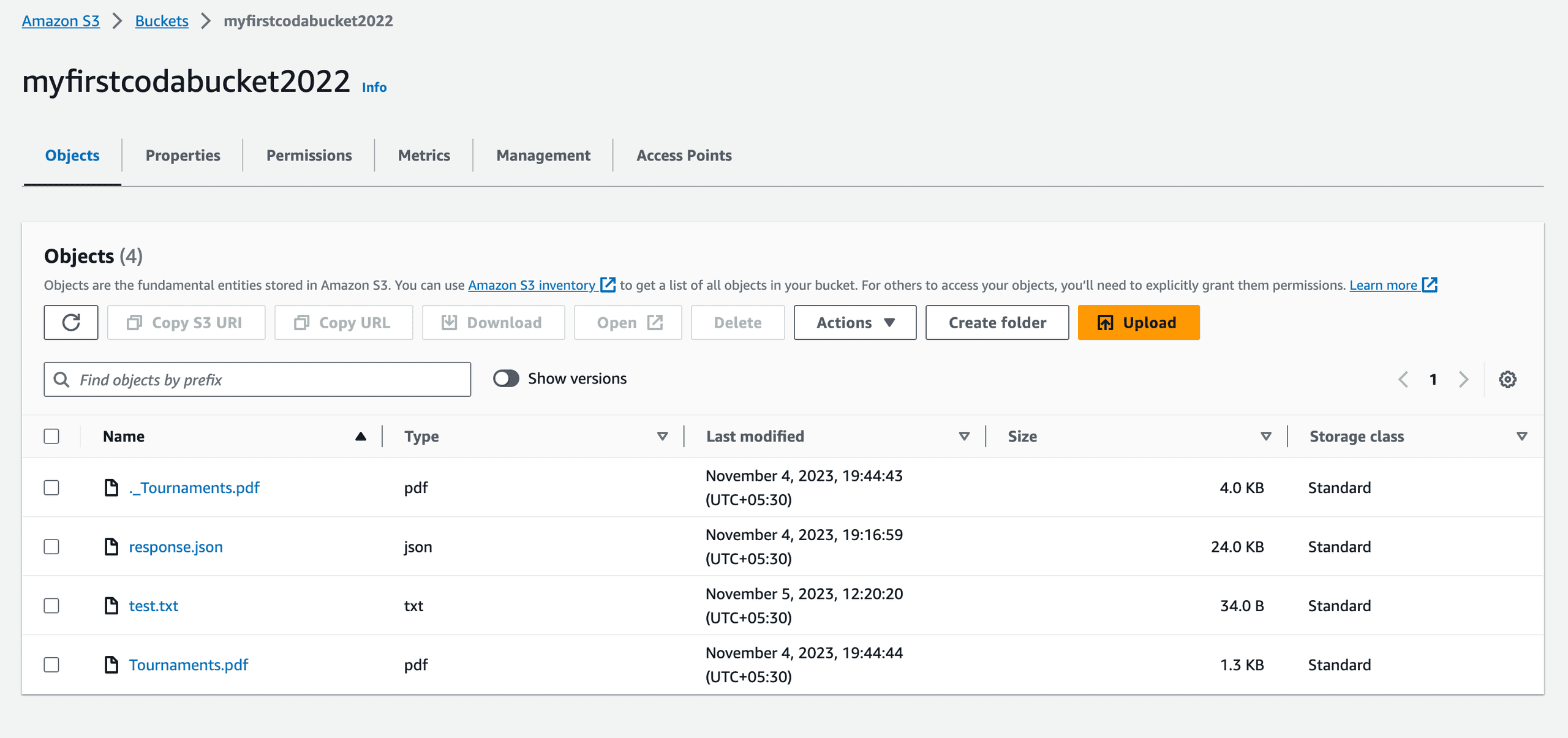Click the refresh objects icon button
Viewport: 1568px width, 738px height.
pyautogui.click(x=71, y=323)
